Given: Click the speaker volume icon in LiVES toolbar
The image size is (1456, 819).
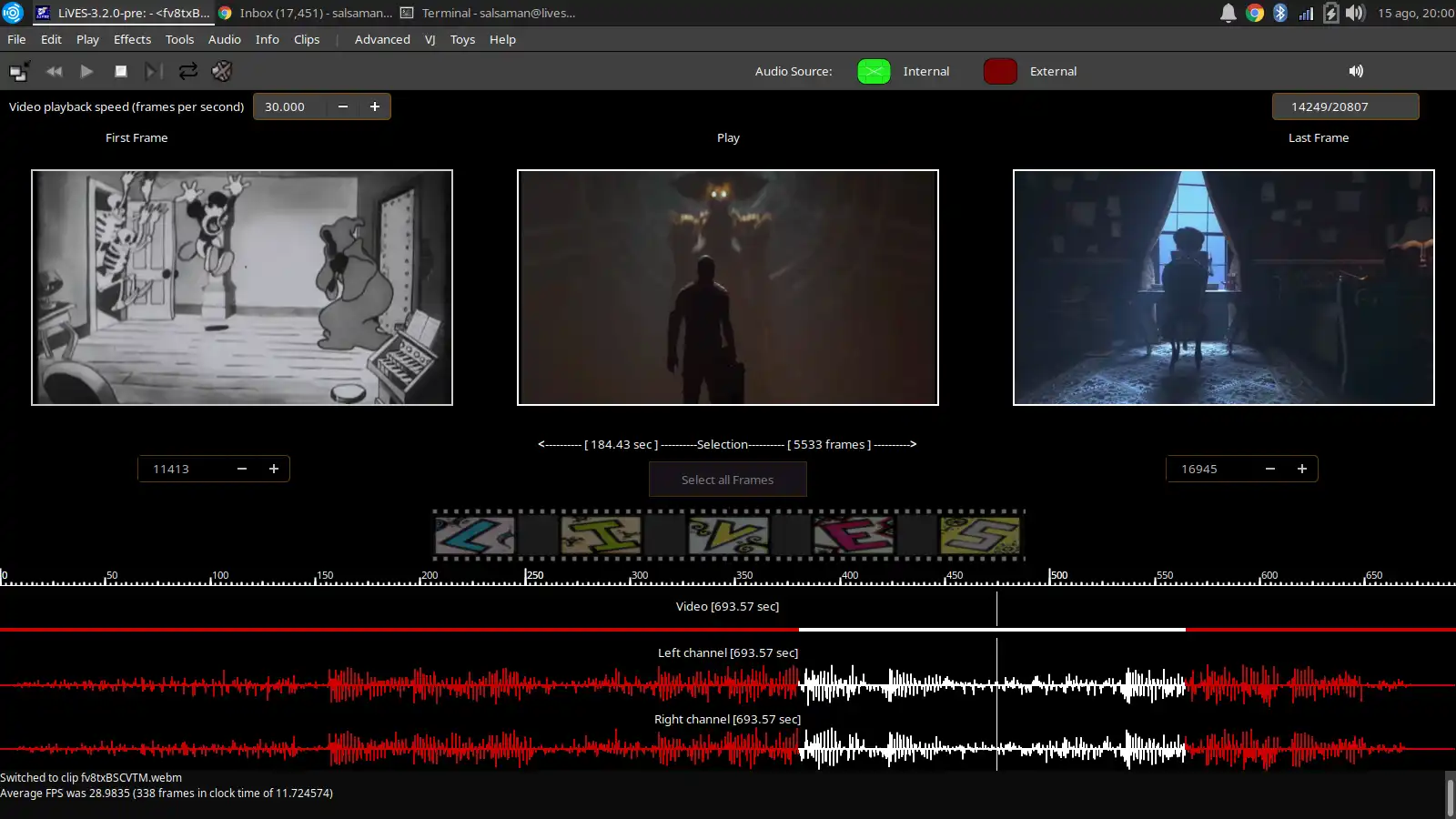Looking at the screenshot, I should click(1356, 71).
